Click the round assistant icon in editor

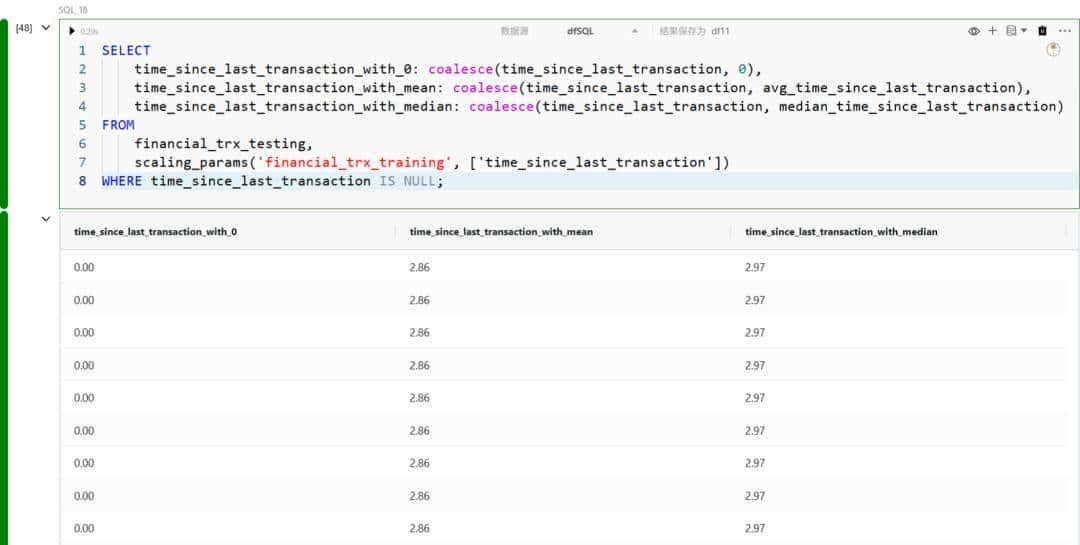pos(1052,50)
